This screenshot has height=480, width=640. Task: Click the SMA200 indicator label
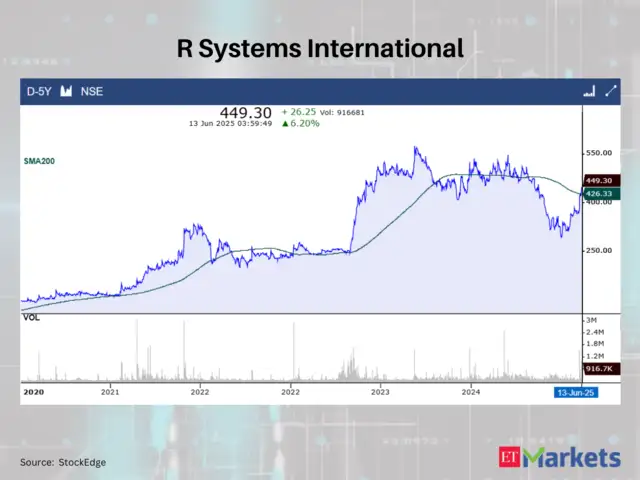39,161
